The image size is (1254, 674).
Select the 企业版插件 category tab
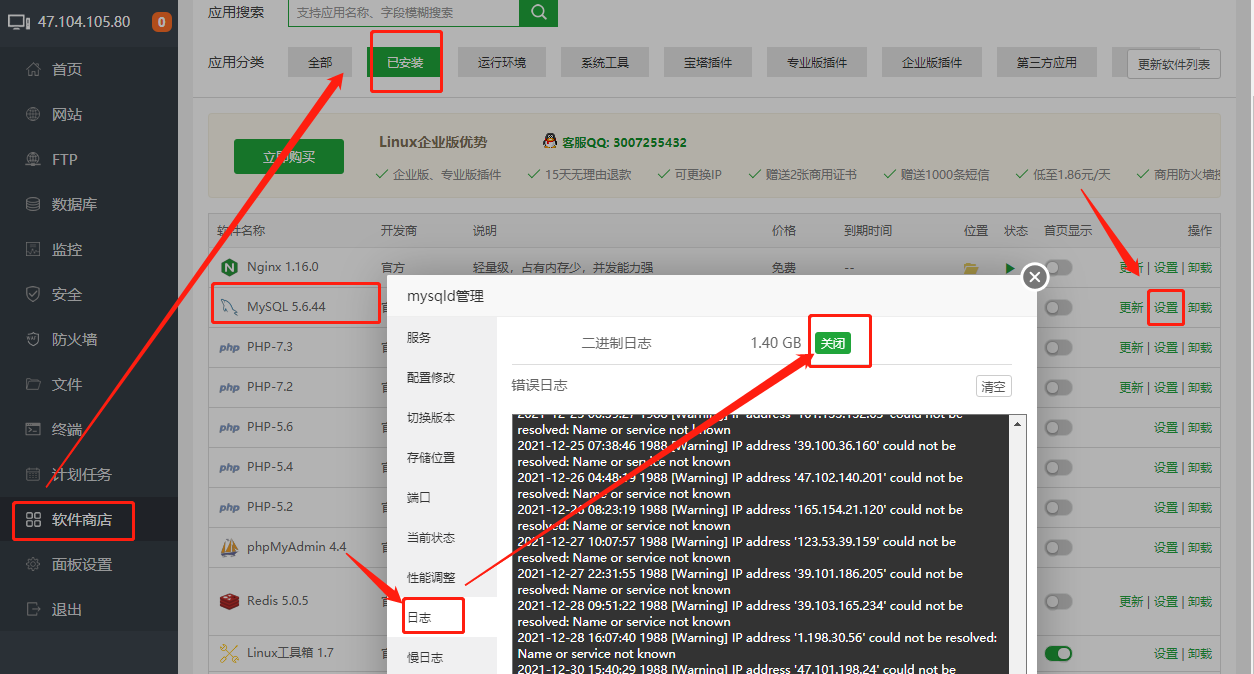932,62
